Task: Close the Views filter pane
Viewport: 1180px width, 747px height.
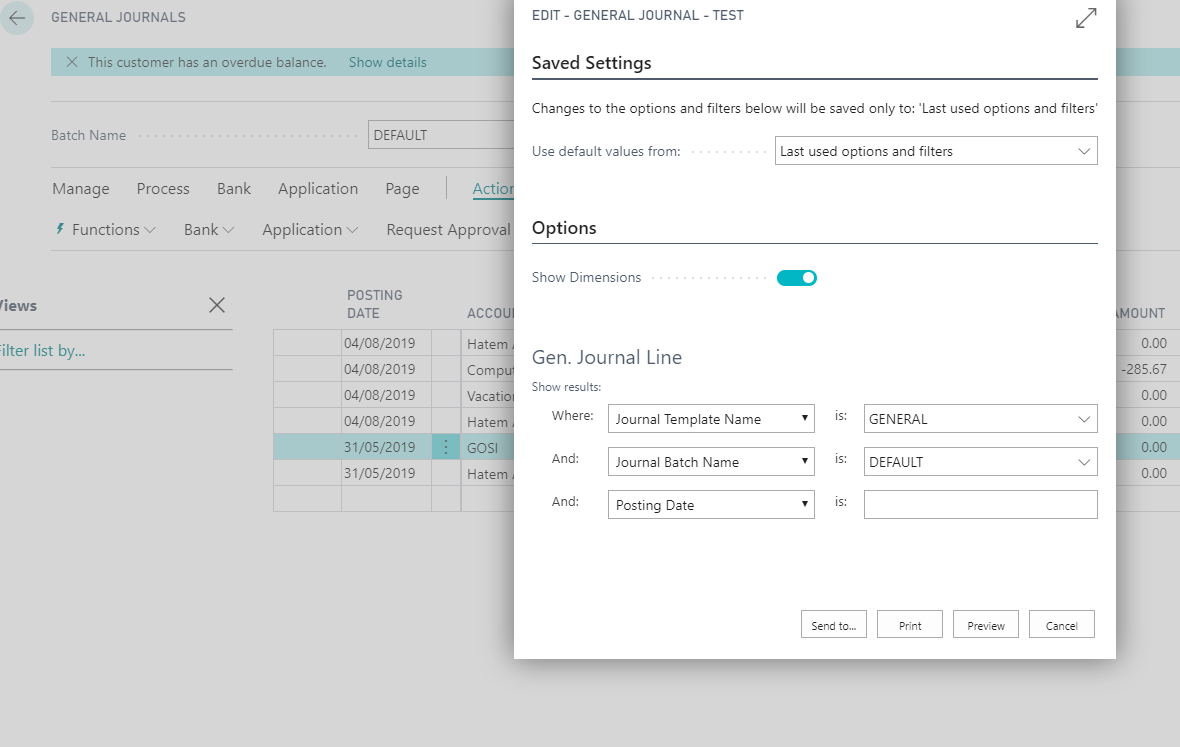Action: click(x=217, y=305)
